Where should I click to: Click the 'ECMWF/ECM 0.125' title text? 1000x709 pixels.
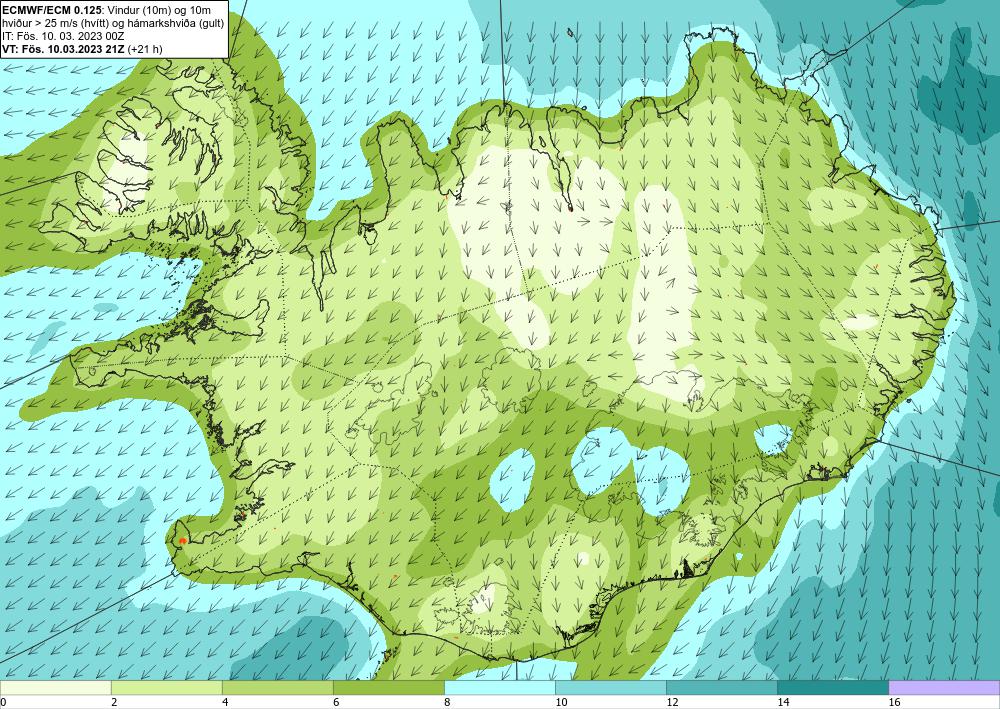pyautogui.click(x=52, y=10)
